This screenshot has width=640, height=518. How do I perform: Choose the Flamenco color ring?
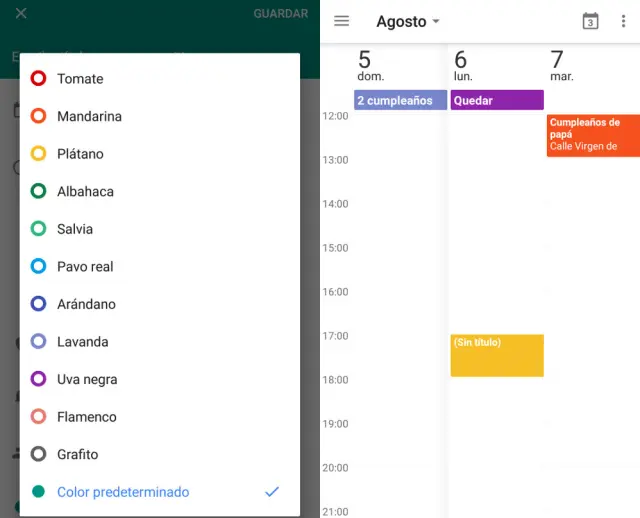point(39,417)
